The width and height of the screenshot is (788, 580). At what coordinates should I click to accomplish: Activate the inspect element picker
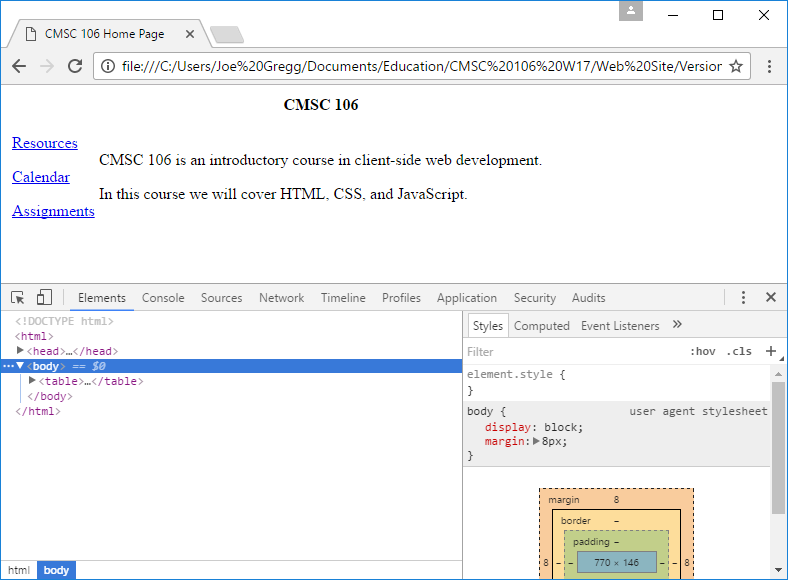pyautogui.click(x=18, y=298)
